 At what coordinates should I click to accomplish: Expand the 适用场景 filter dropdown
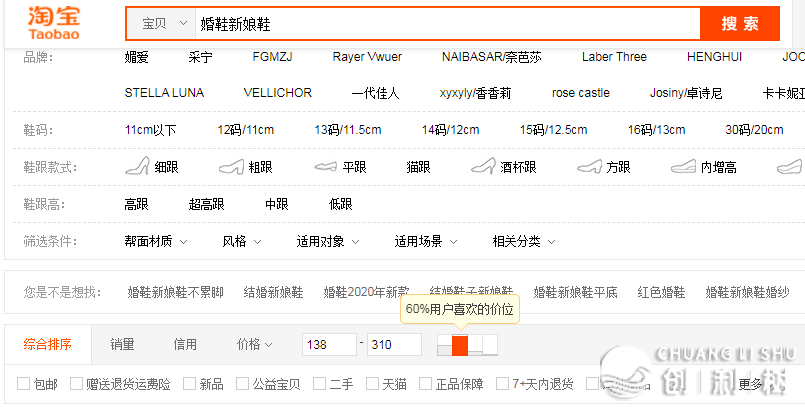coord(426,241)
